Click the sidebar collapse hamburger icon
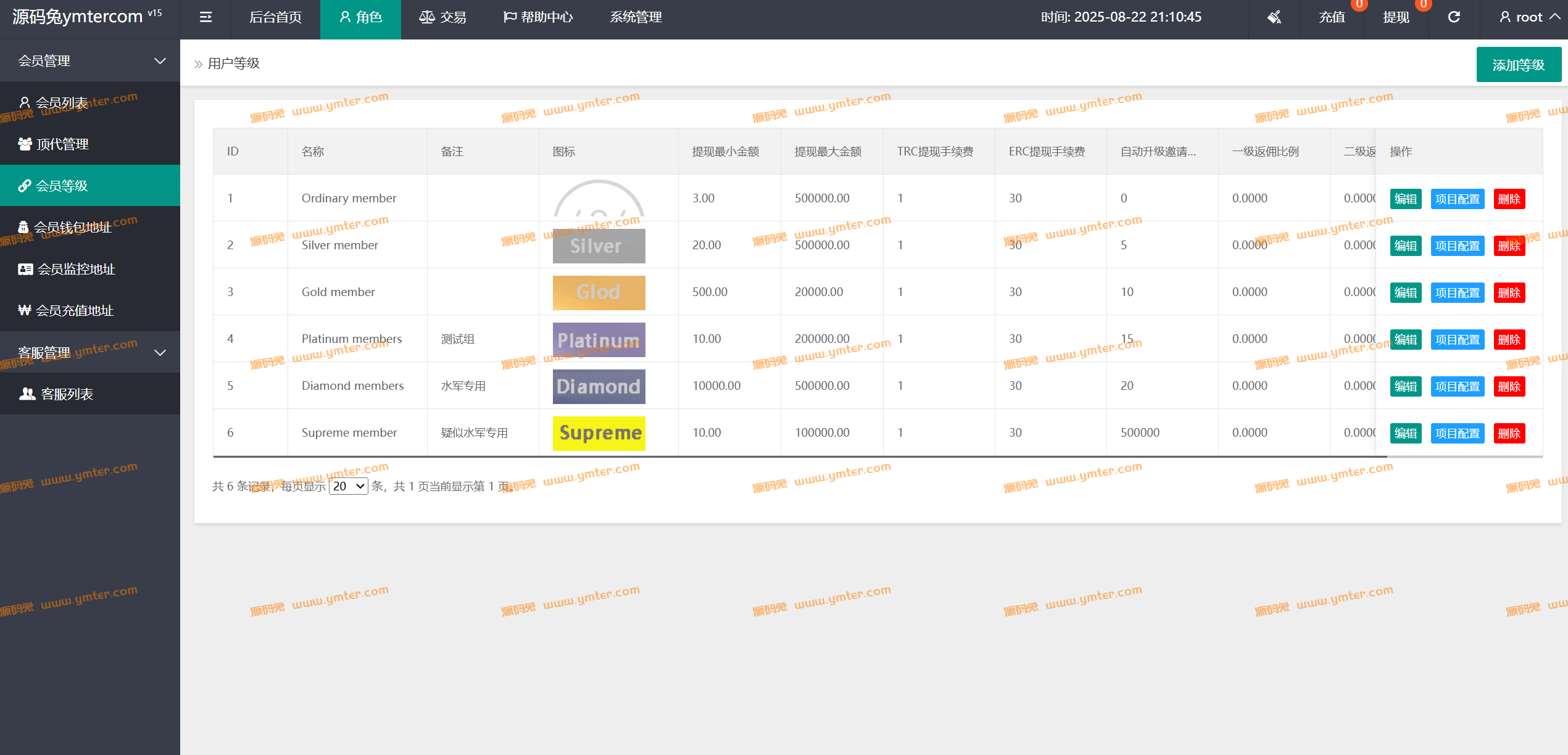 pos(205,17)
